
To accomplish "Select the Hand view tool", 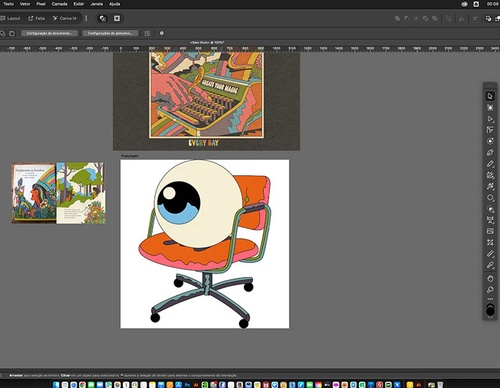I will [x=490, y=278].
